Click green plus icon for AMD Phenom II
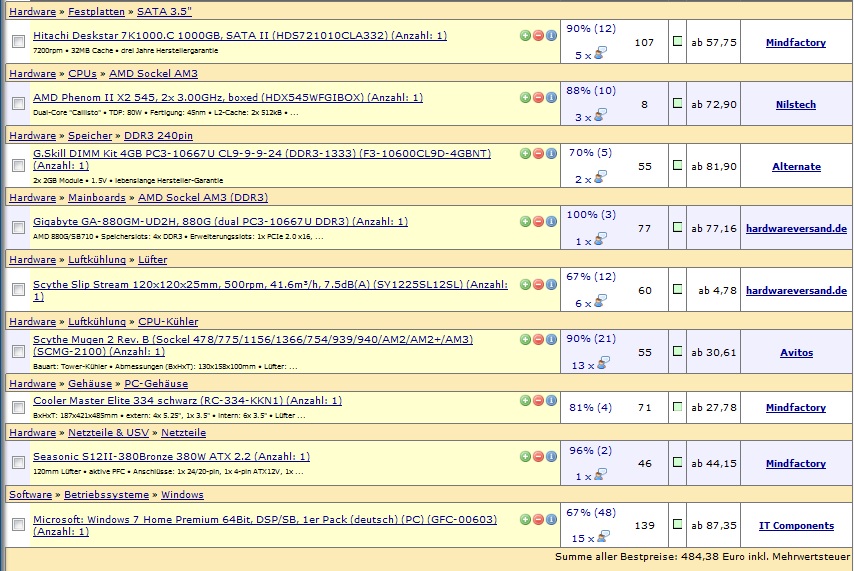 coord(525,98)
